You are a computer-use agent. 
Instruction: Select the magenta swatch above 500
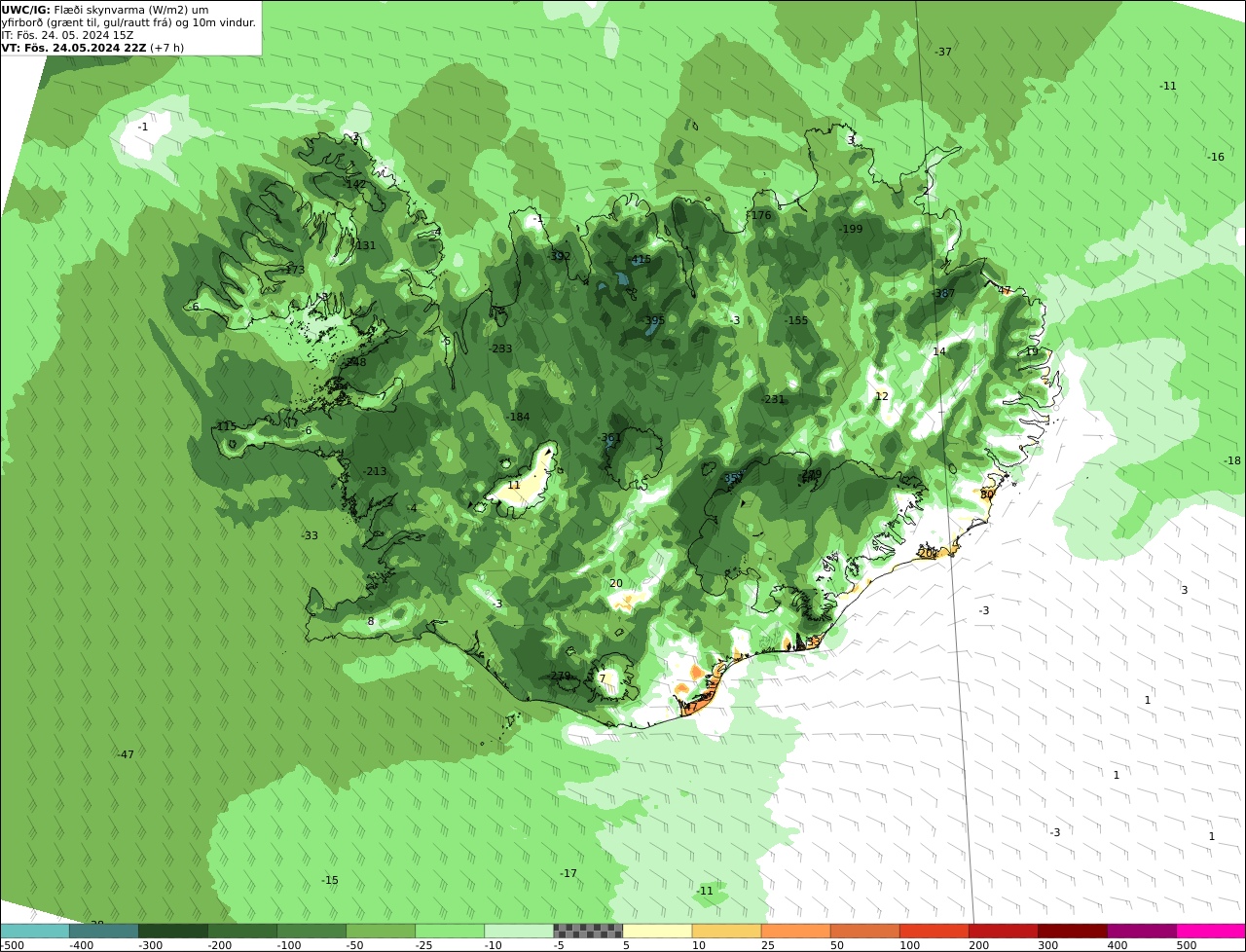pyautogui.click(x=1211, y=931)
